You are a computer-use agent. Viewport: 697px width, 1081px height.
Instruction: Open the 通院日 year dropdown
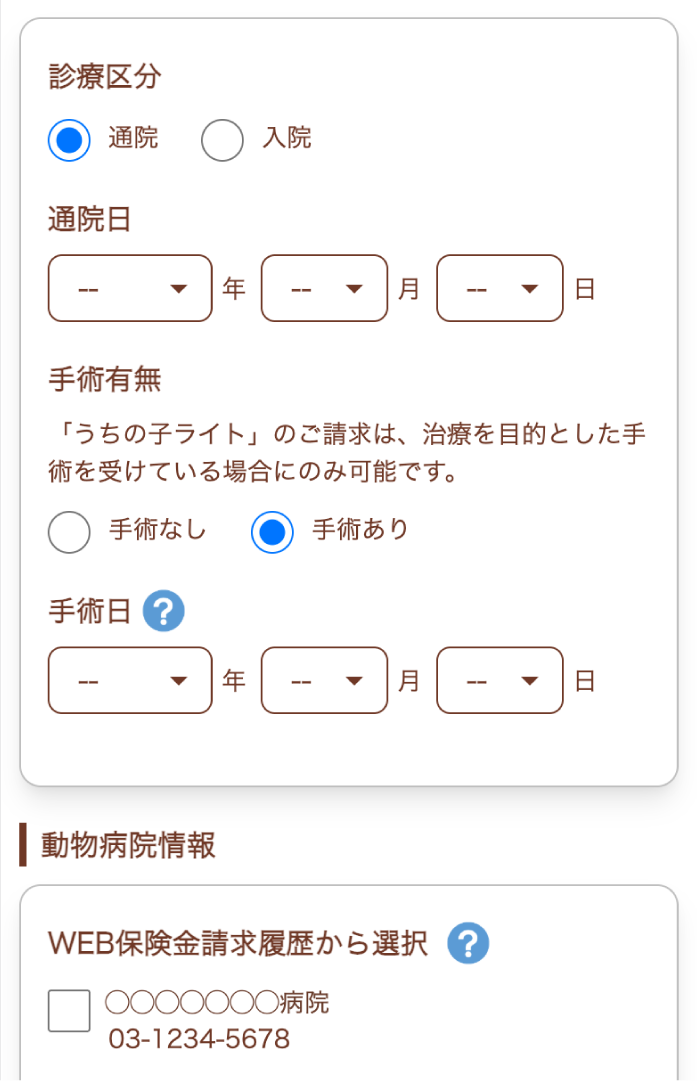pos(129,288)
